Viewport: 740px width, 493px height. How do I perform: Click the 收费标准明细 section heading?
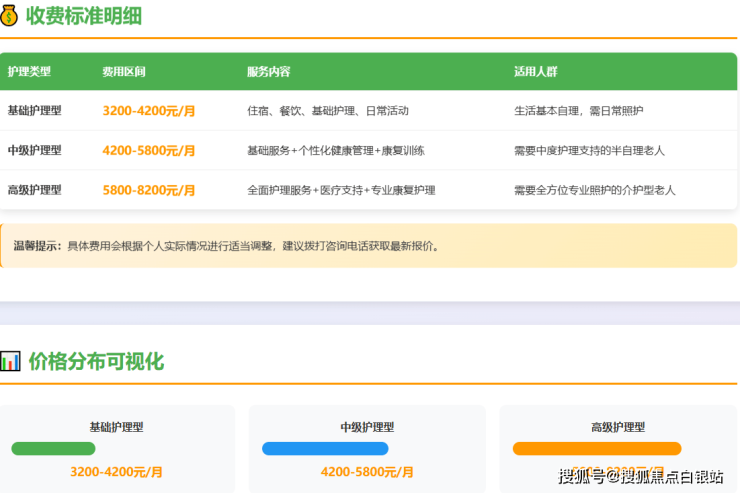coord(84,16)
